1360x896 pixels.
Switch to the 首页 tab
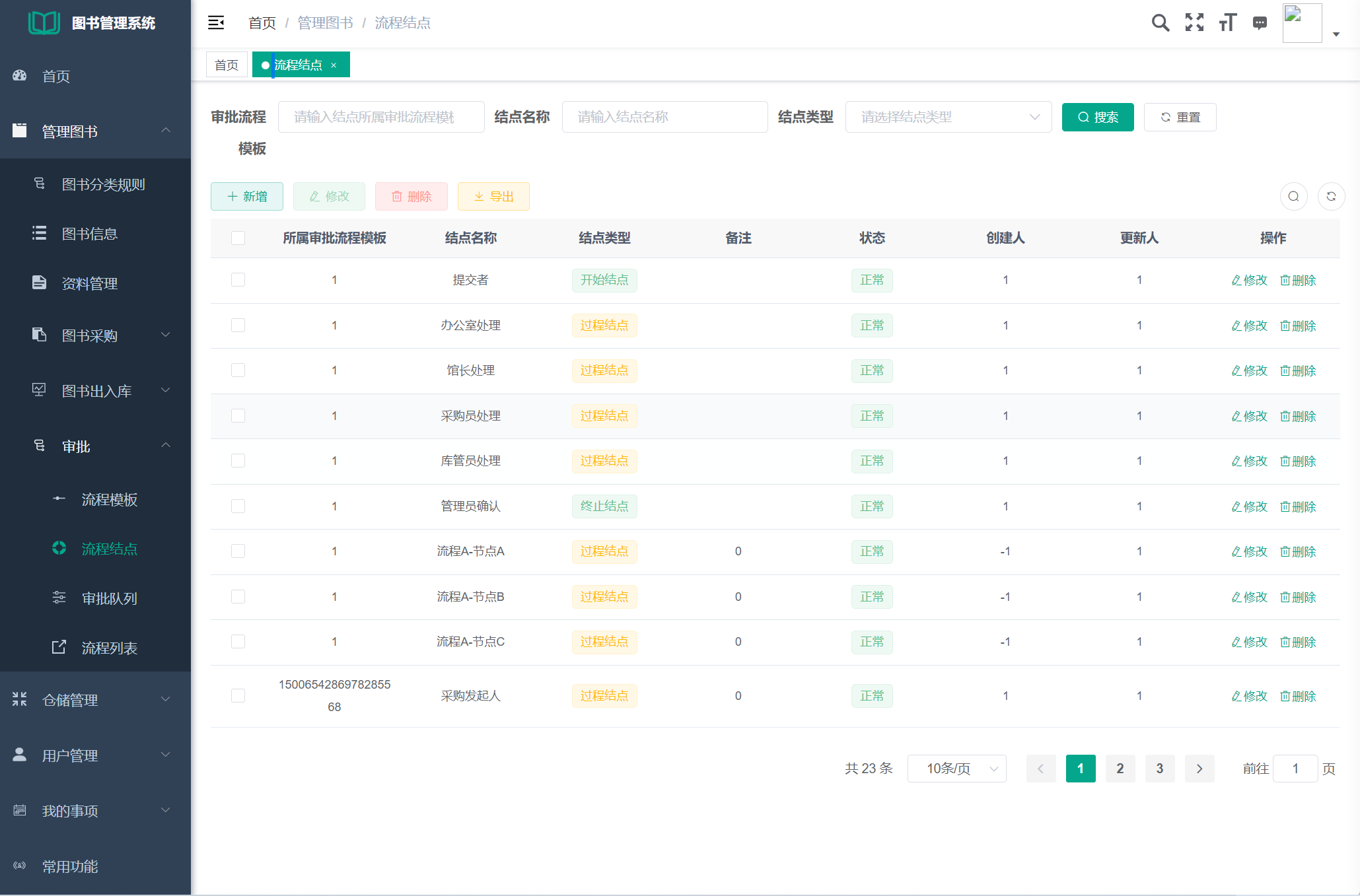click(x=227, y=65)
